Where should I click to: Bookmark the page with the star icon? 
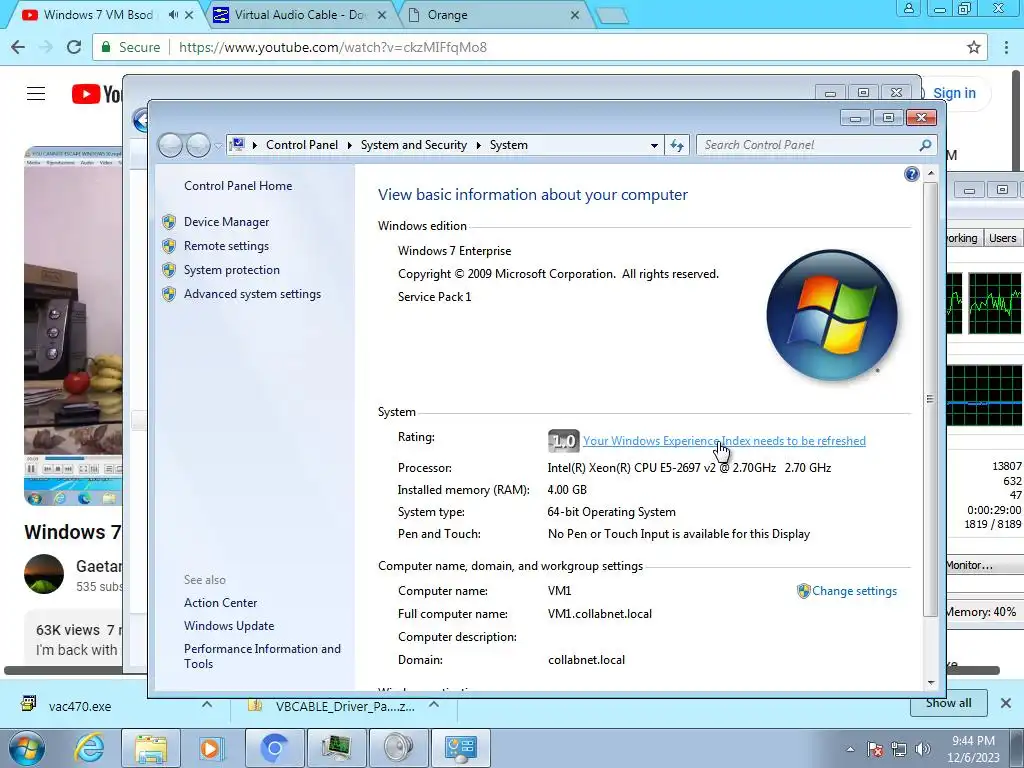coord(974,47)
